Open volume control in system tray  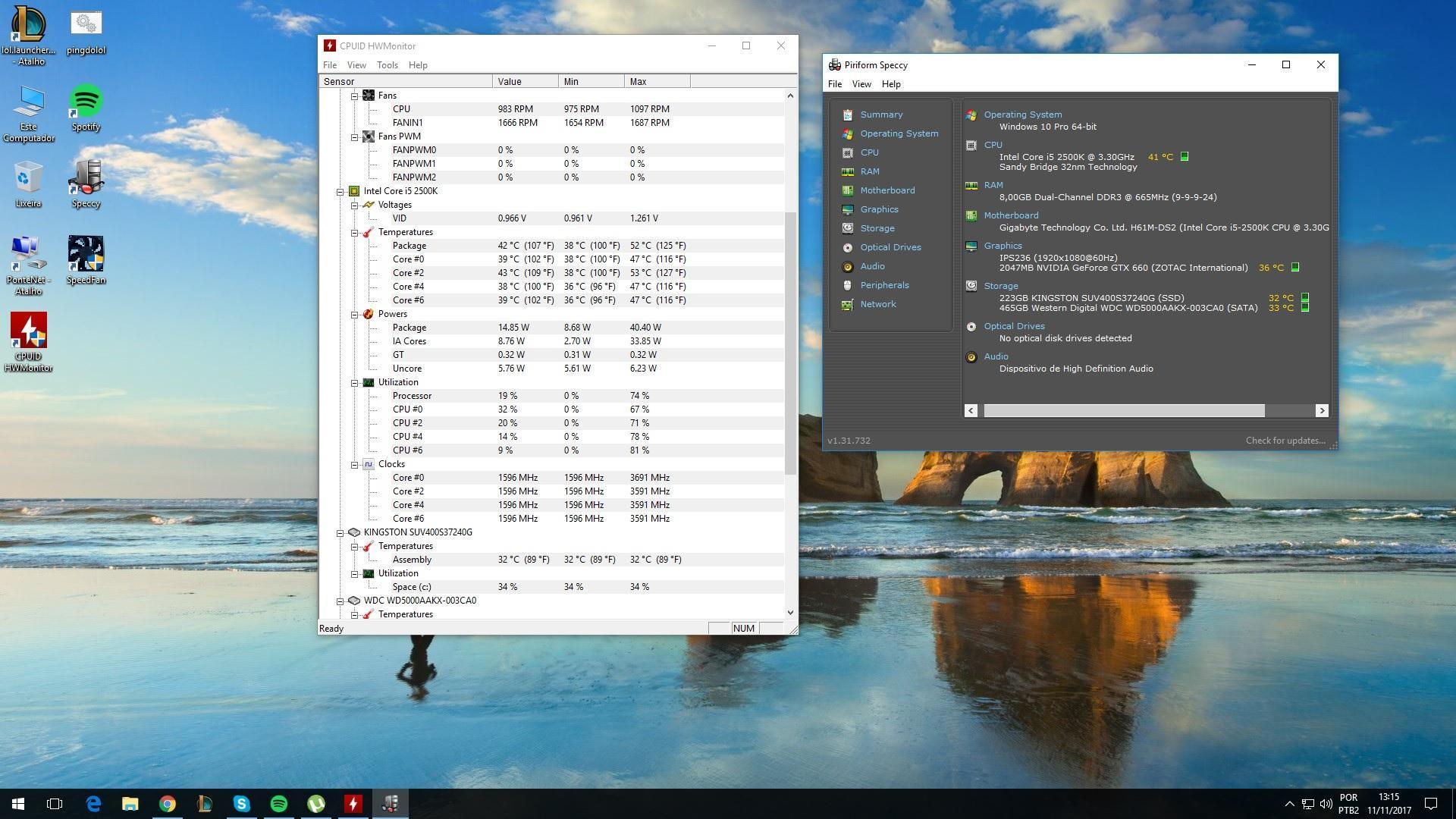(x=1326, y=804)
